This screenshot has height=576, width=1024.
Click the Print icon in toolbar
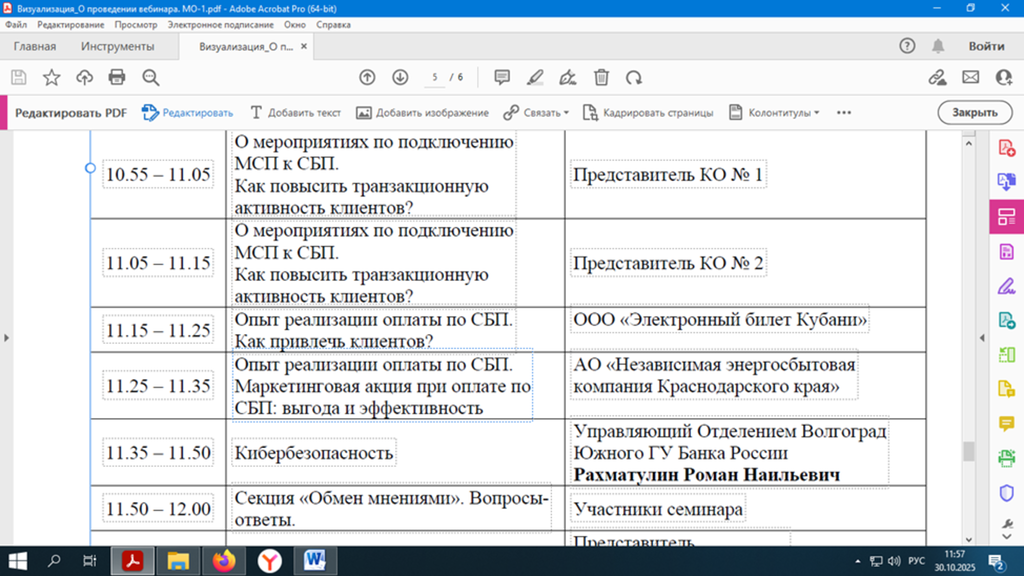click(x=117, y=77)
